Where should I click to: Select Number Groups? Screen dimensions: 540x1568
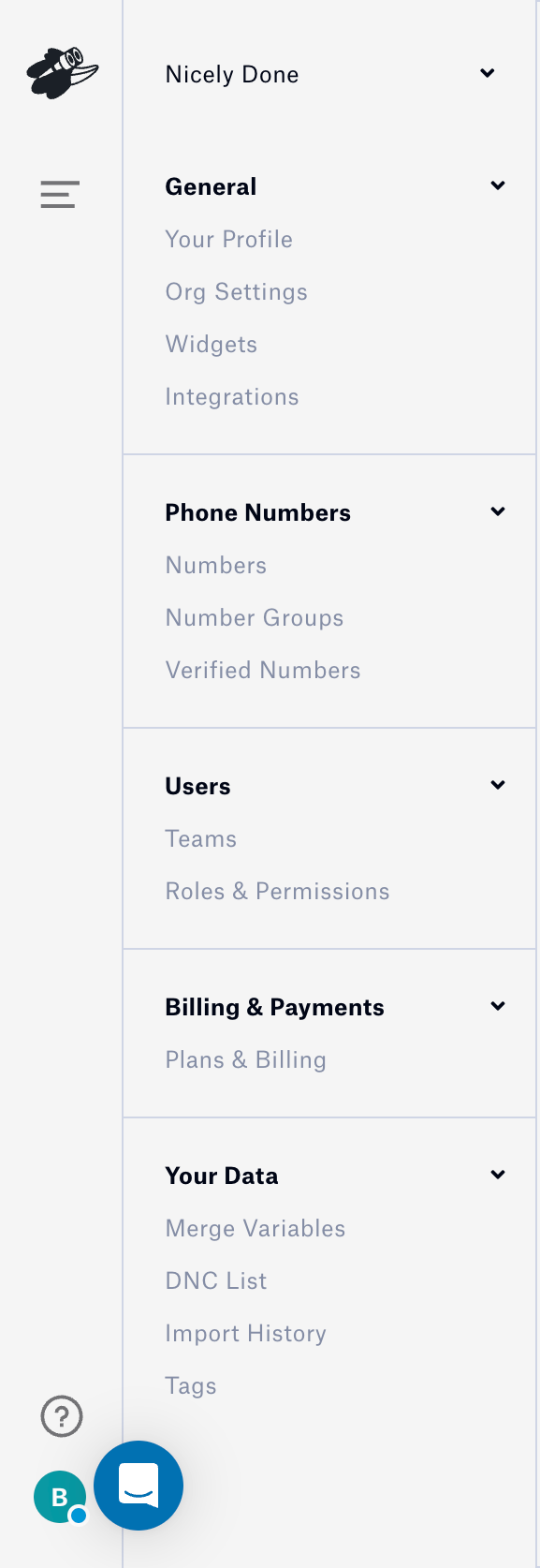[x=254, y=617]
